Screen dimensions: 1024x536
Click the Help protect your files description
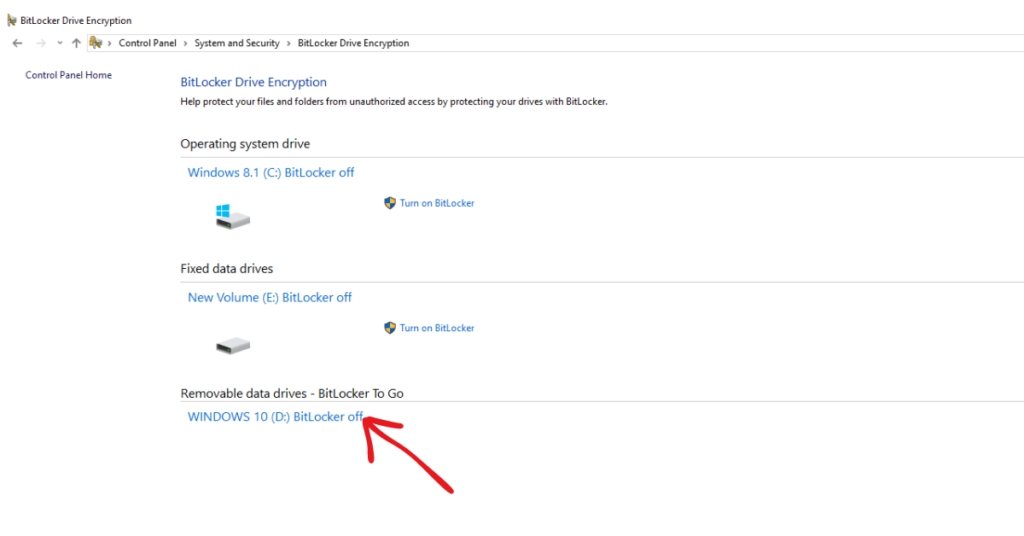pyautogui.click(x=394, y=102)
